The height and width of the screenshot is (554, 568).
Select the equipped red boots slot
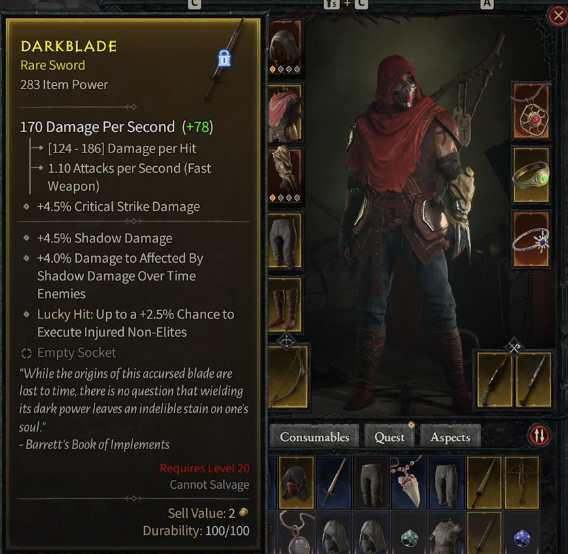point(285,305)
